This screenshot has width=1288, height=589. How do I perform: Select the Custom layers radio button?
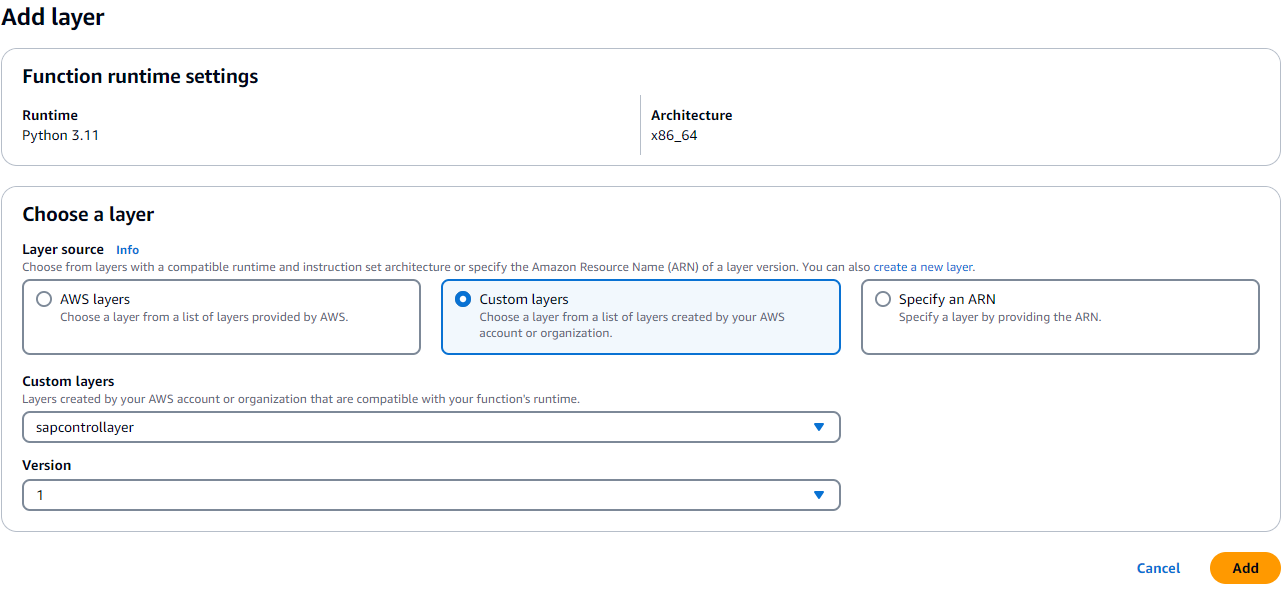pos(463,299)
